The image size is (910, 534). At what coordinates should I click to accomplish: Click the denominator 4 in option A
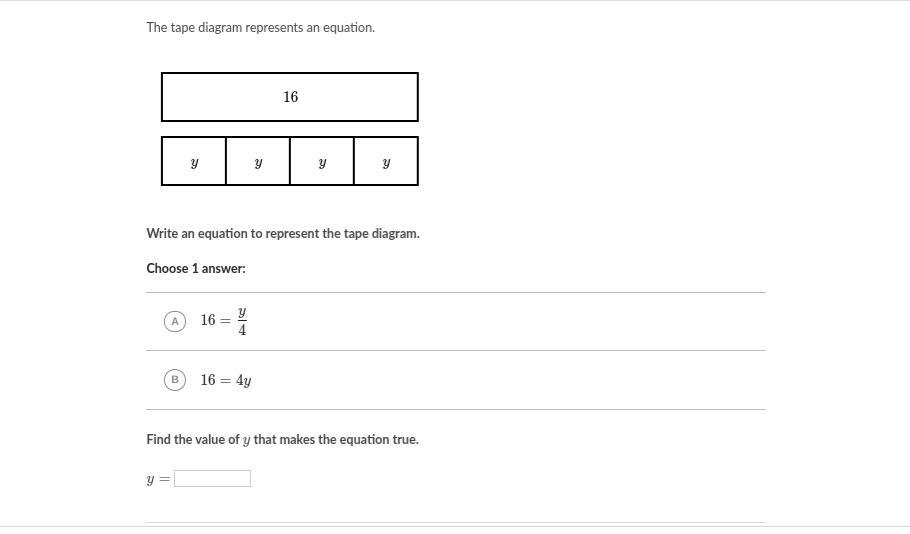point(242,330)
